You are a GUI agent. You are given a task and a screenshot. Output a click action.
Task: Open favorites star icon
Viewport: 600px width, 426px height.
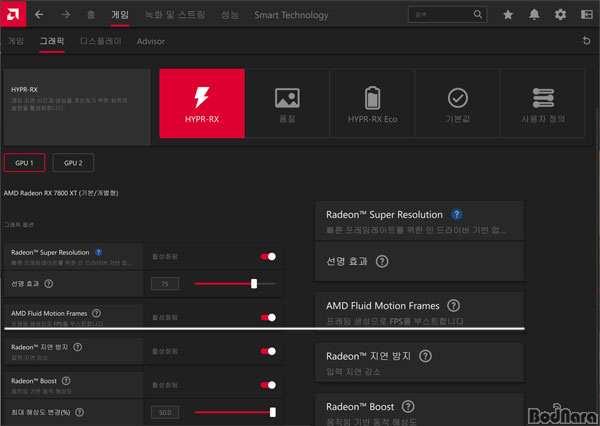click(508, 15)
